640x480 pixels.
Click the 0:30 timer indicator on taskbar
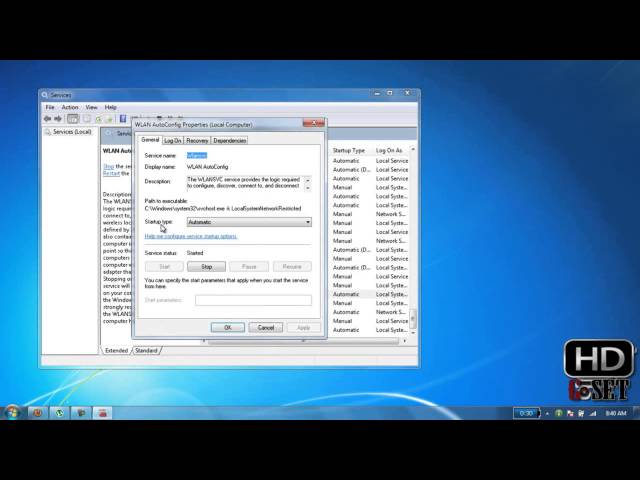point(527,413)
